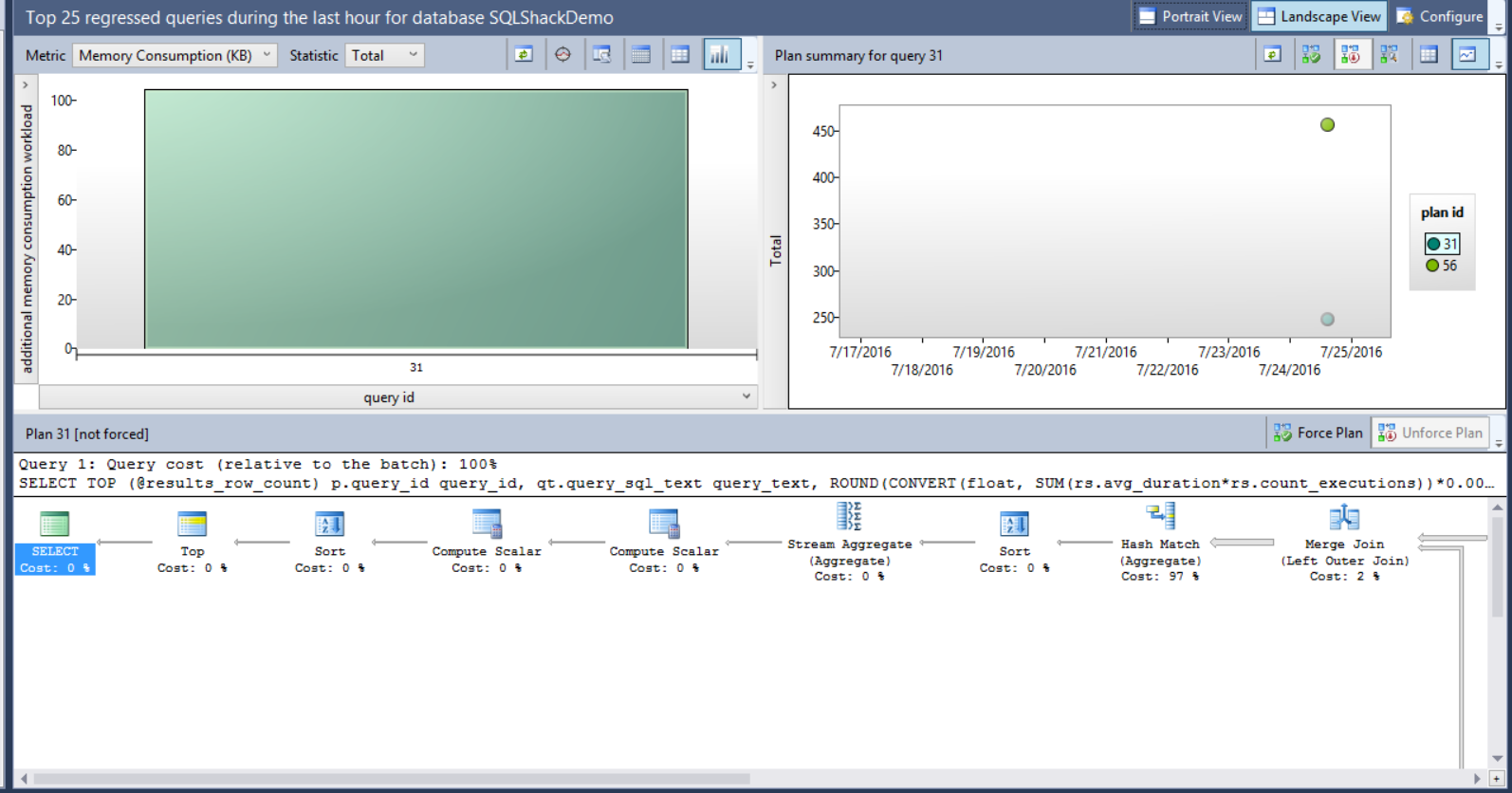Toggle plan summary line chart view
1512x793 pixels.
1467,55
